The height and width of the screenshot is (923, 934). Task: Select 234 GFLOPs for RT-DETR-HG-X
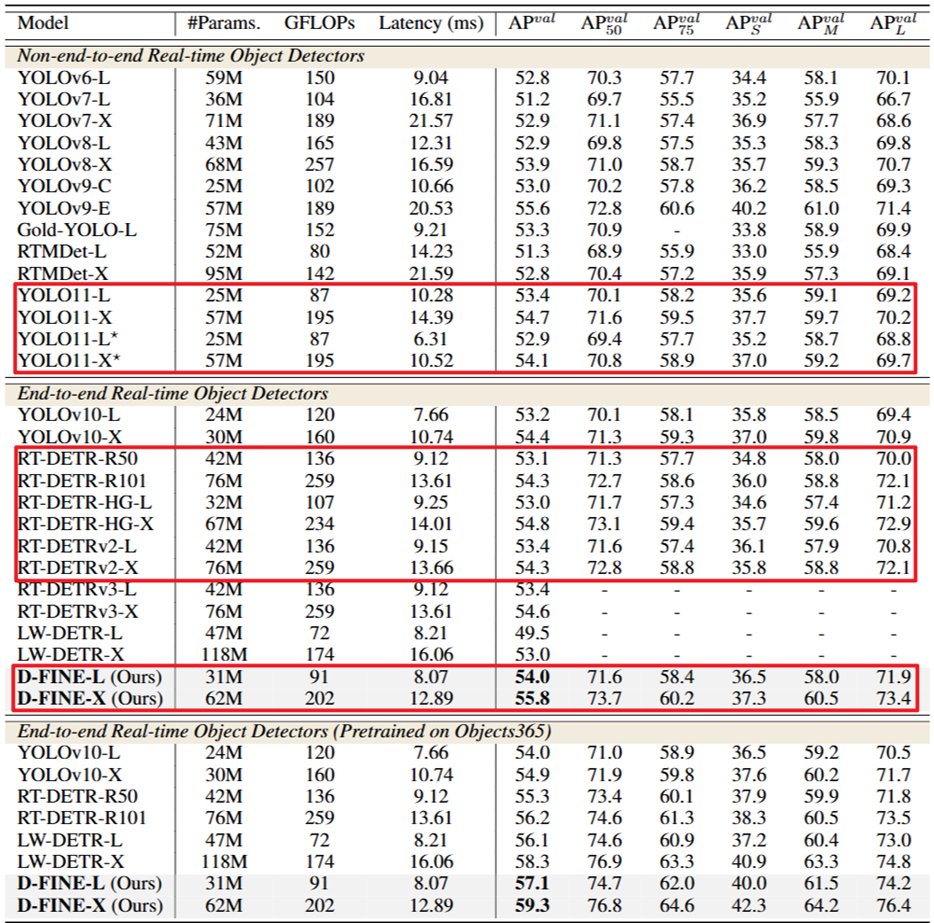point(319,524)
